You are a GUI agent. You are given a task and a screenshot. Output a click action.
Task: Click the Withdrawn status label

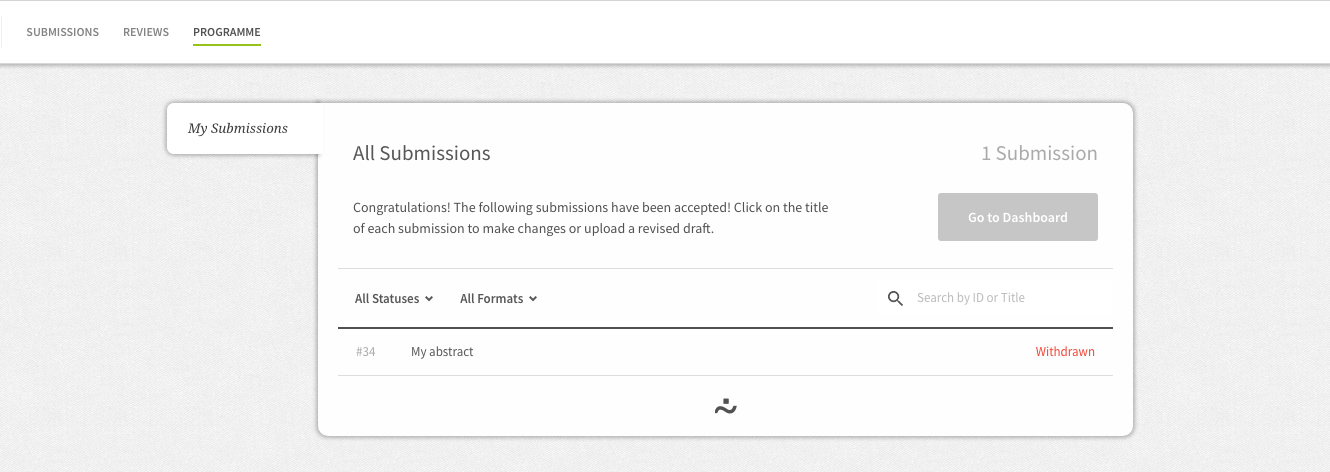coord(1064,352)
